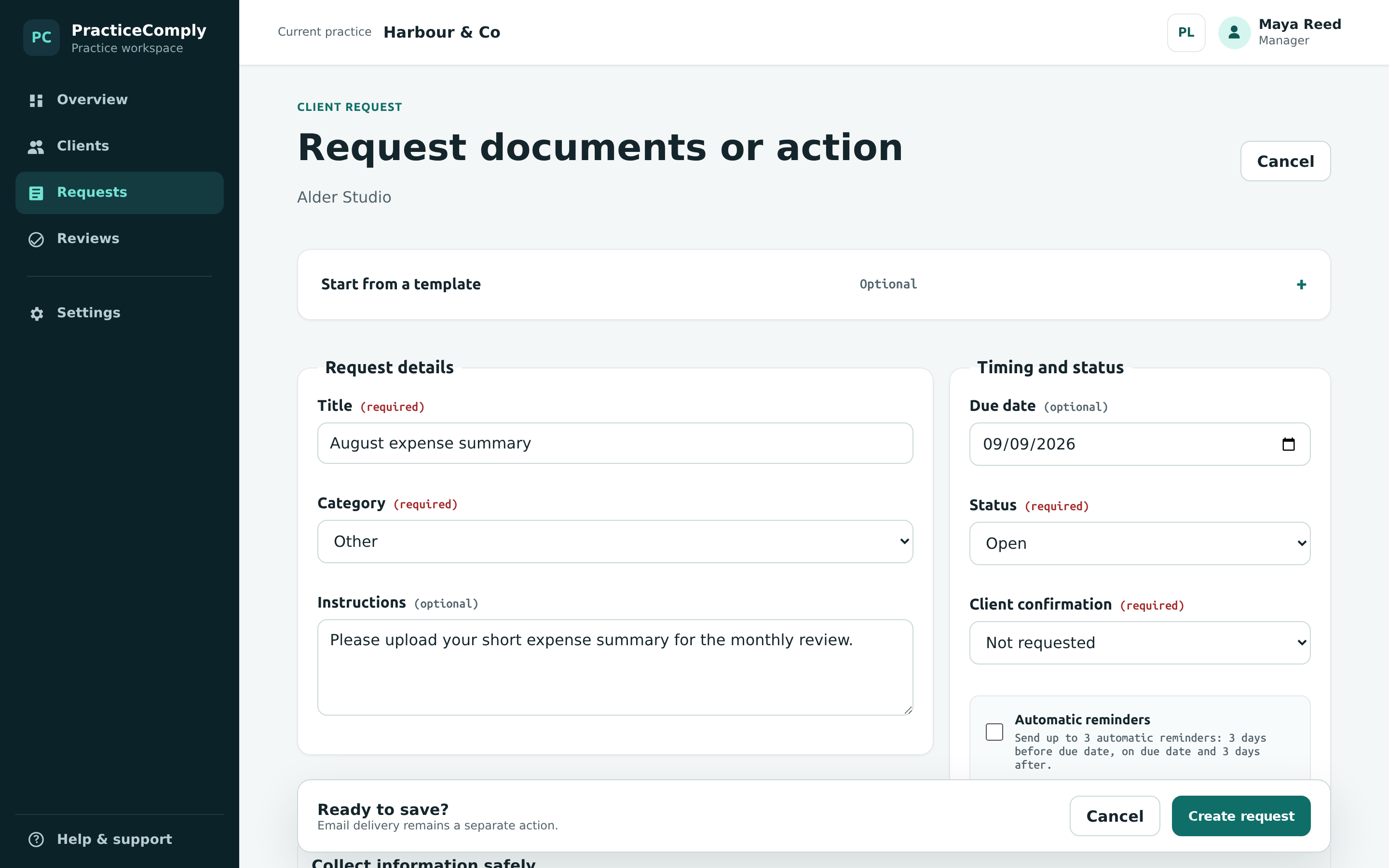Click the Settings gear icon

pos(36,313)
